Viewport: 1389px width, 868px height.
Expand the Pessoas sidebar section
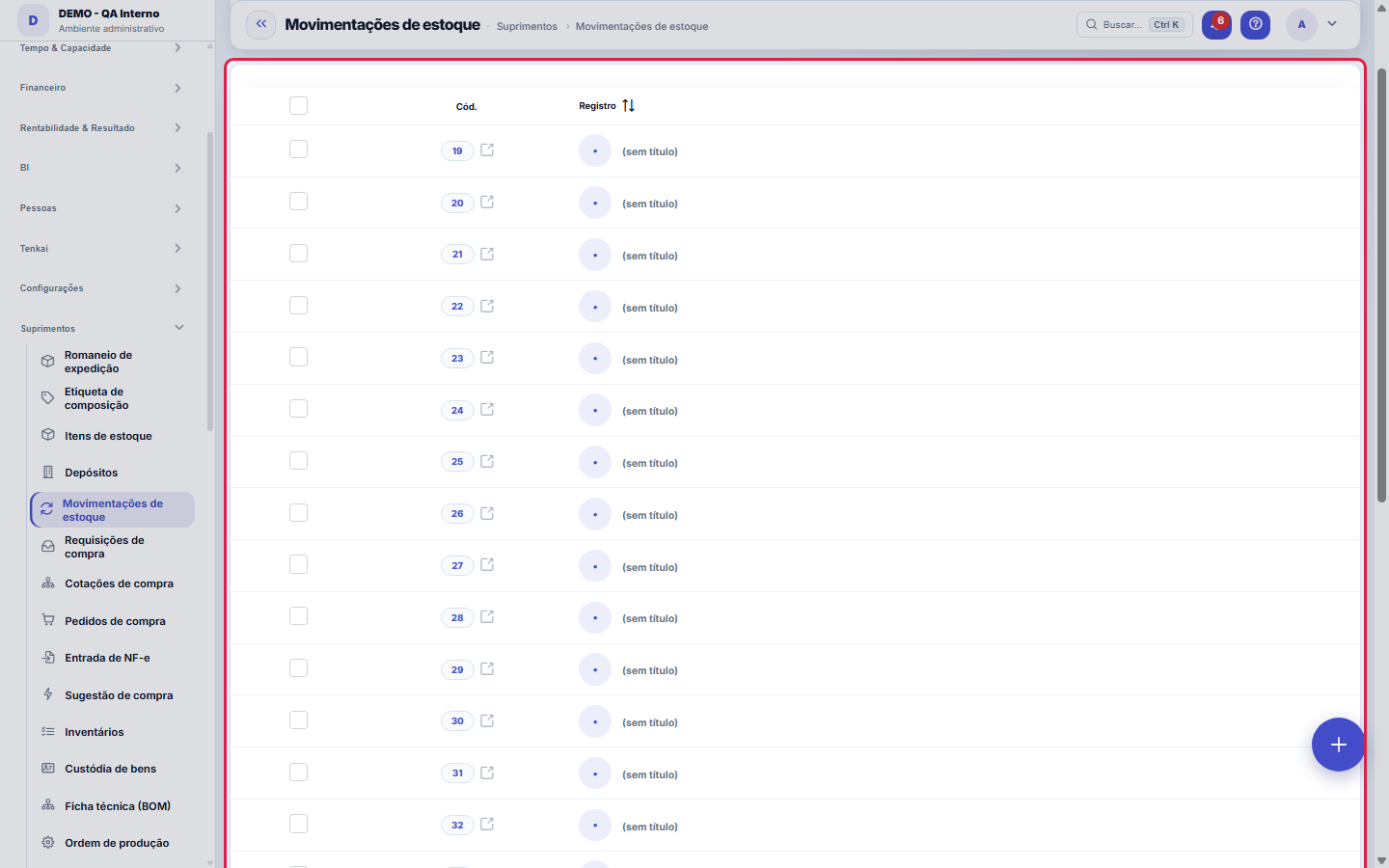101,208
